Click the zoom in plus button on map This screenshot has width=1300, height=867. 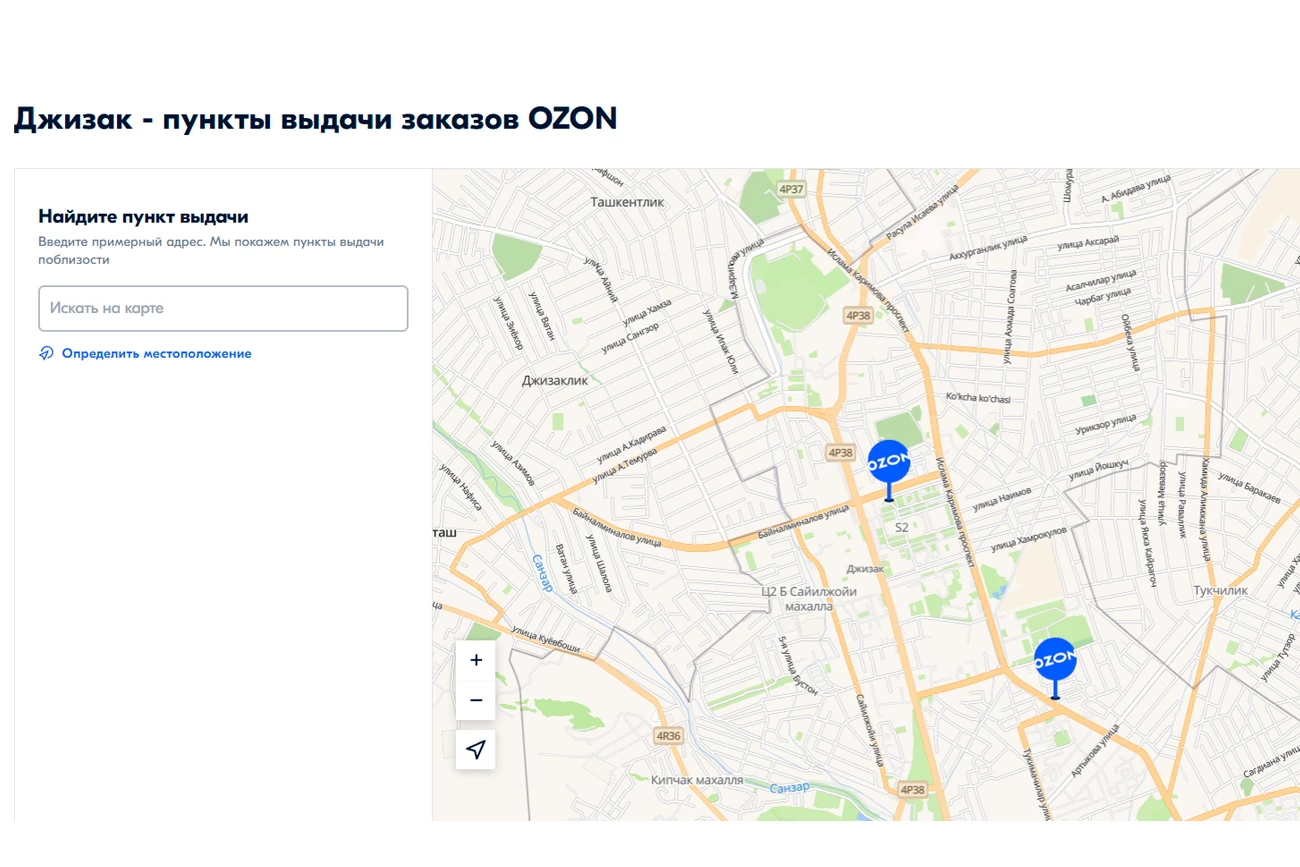[476, 660]
